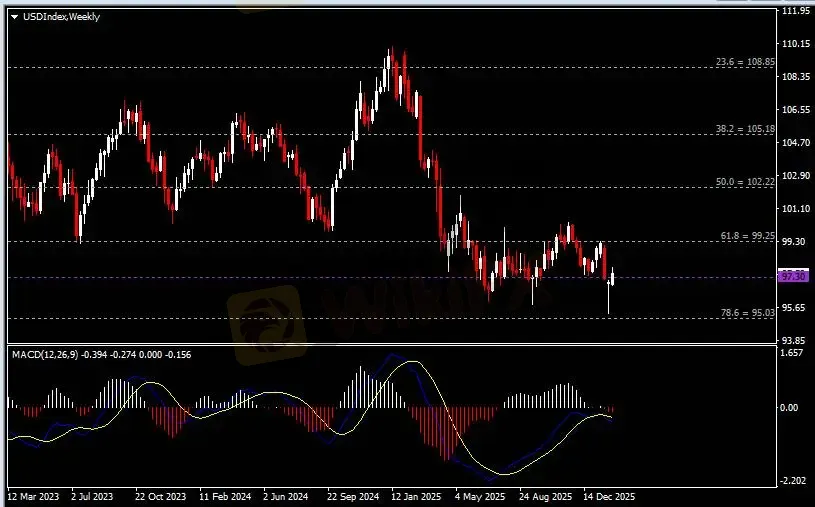Click the 4 May 2025 date label
This screenshot has width=815, height=507.
point(480,497)
